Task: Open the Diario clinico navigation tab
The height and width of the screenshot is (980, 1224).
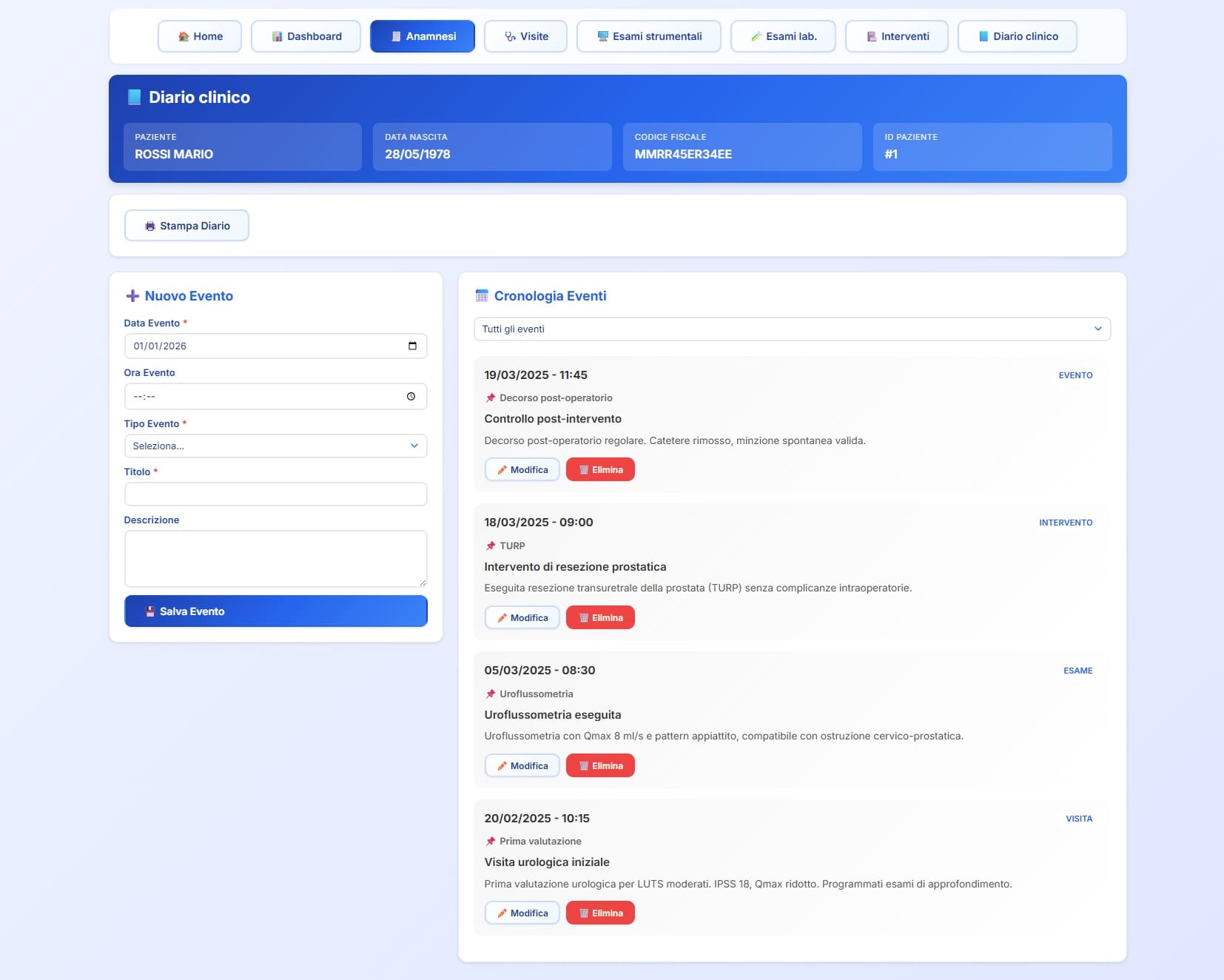Action: (1017, 36)
